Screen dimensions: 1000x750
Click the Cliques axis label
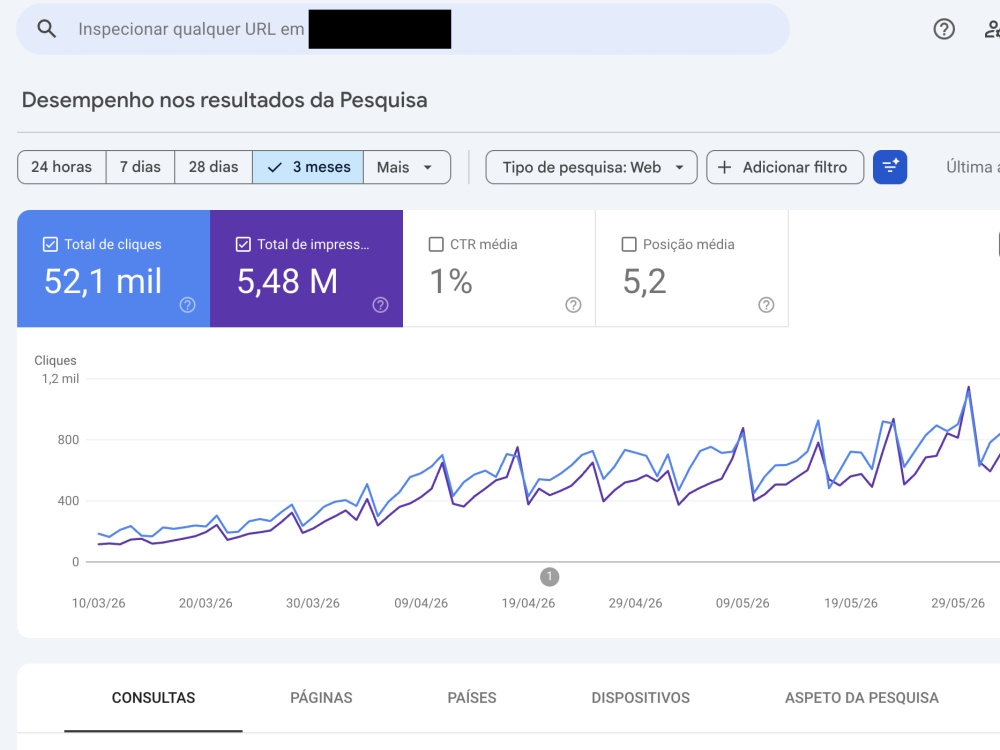tap(55, 360)
